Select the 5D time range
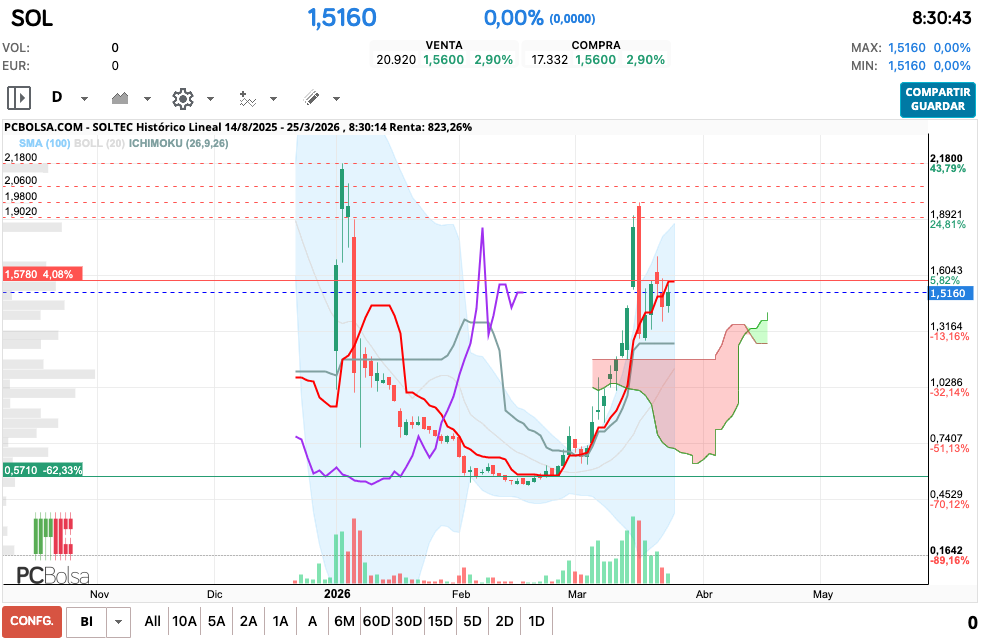This screenshot has width=991, height=643. point(472,622)
